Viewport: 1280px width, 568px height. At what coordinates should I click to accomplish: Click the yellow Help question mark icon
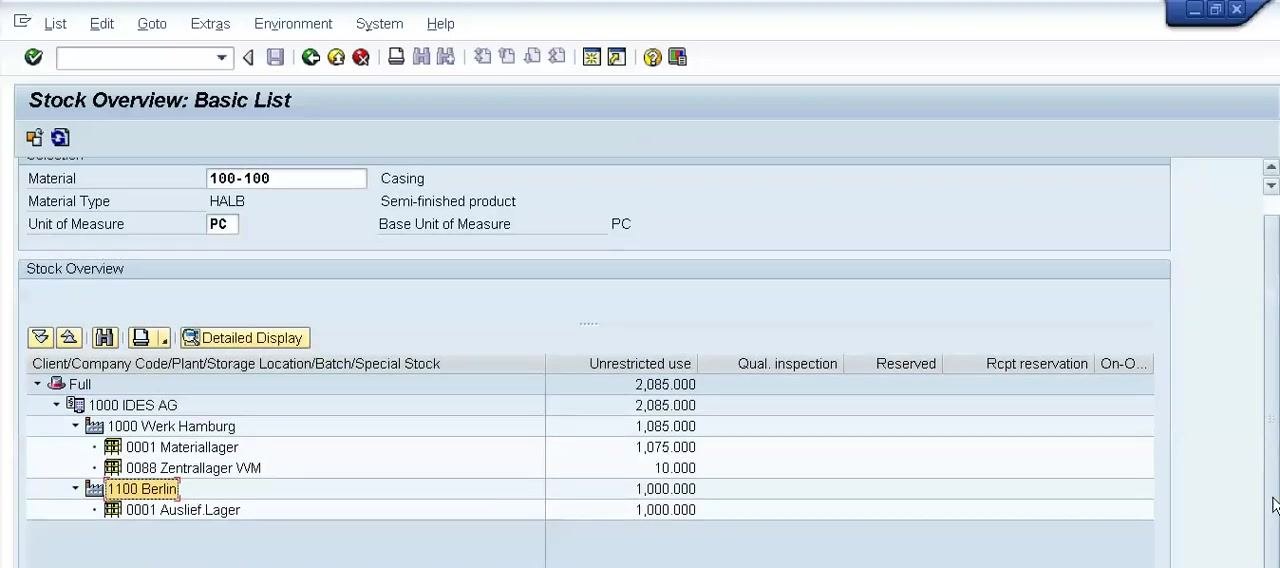(652, 57)
